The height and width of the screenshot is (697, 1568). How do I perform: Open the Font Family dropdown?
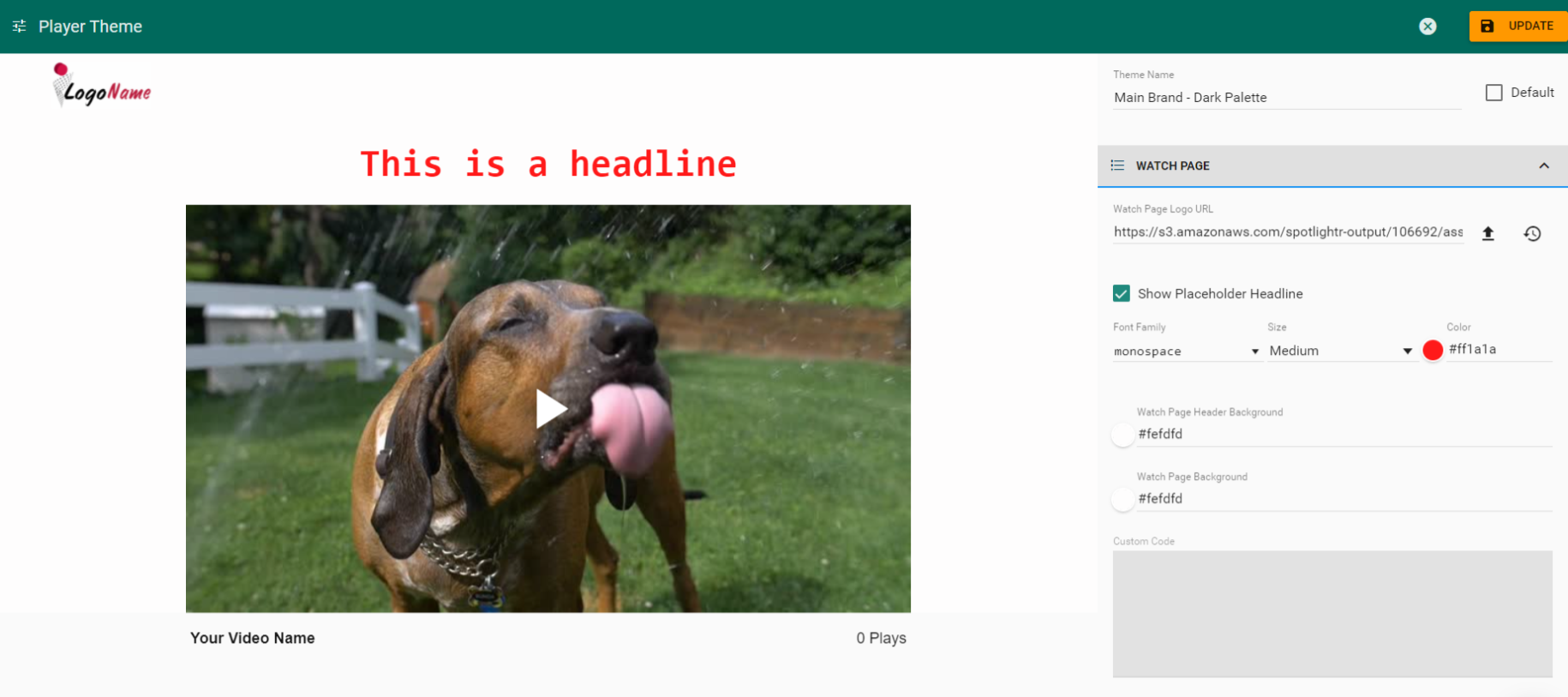1187,351
